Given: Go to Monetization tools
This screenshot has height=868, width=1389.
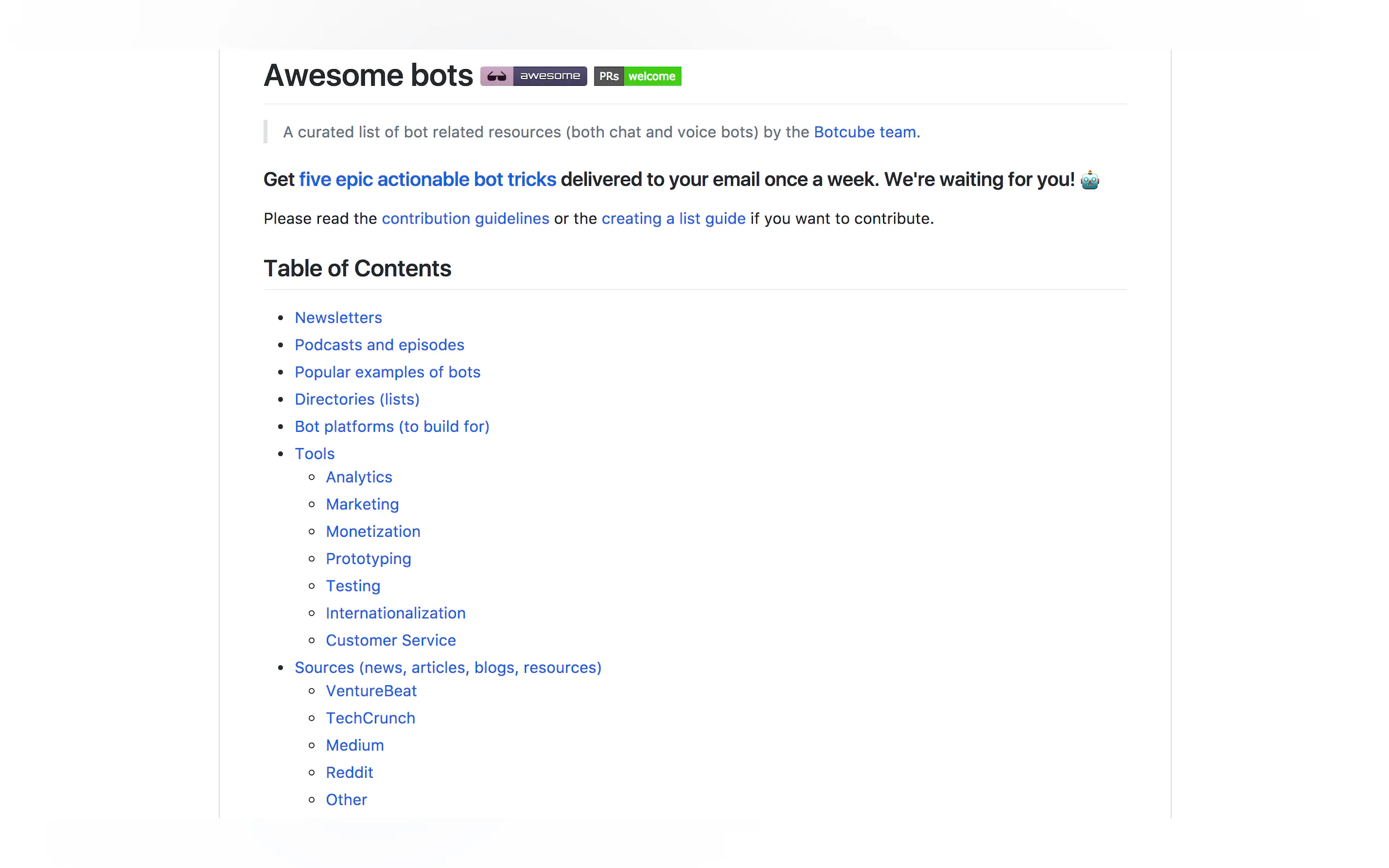Looking at the screenshot, I should pyautogui.click(x=372, y=532).
